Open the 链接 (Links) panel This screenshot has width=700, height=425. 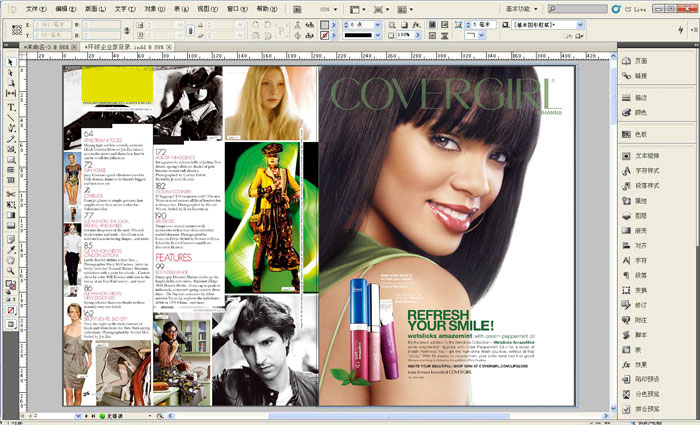636,76
